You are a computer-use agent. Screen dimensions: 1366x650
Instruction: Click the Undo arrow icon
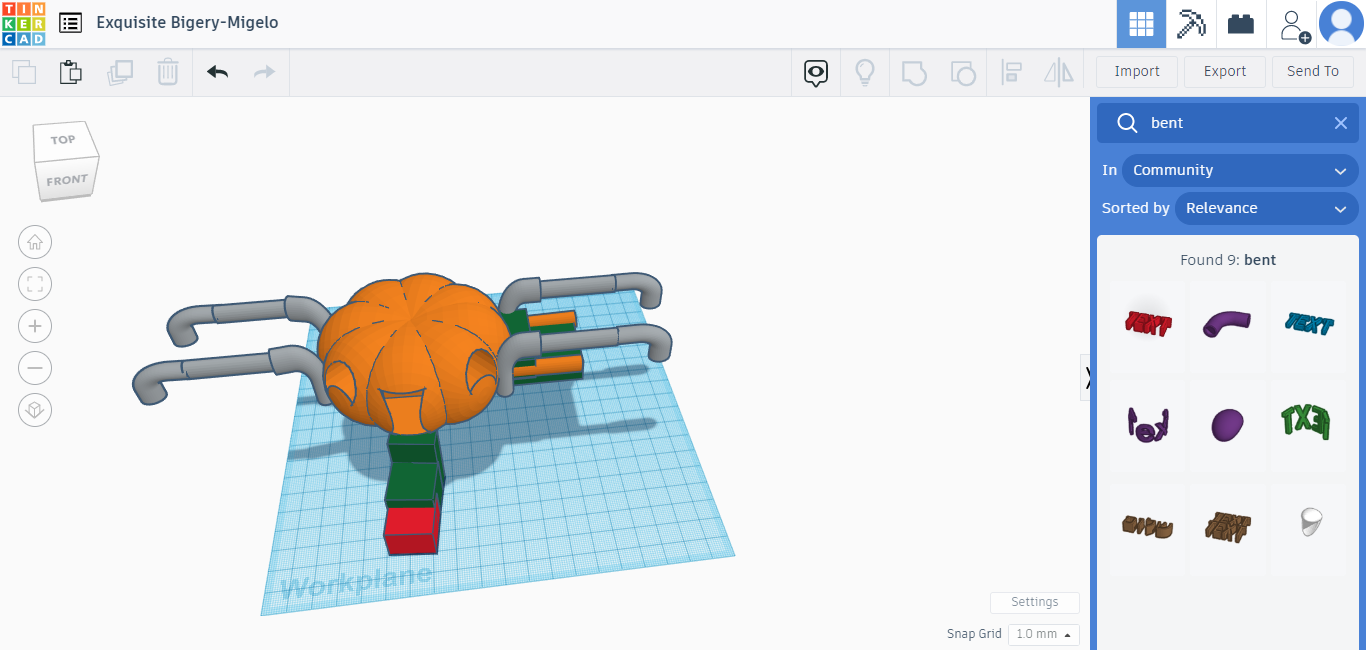pyautogui.click(x=217, y=72)
